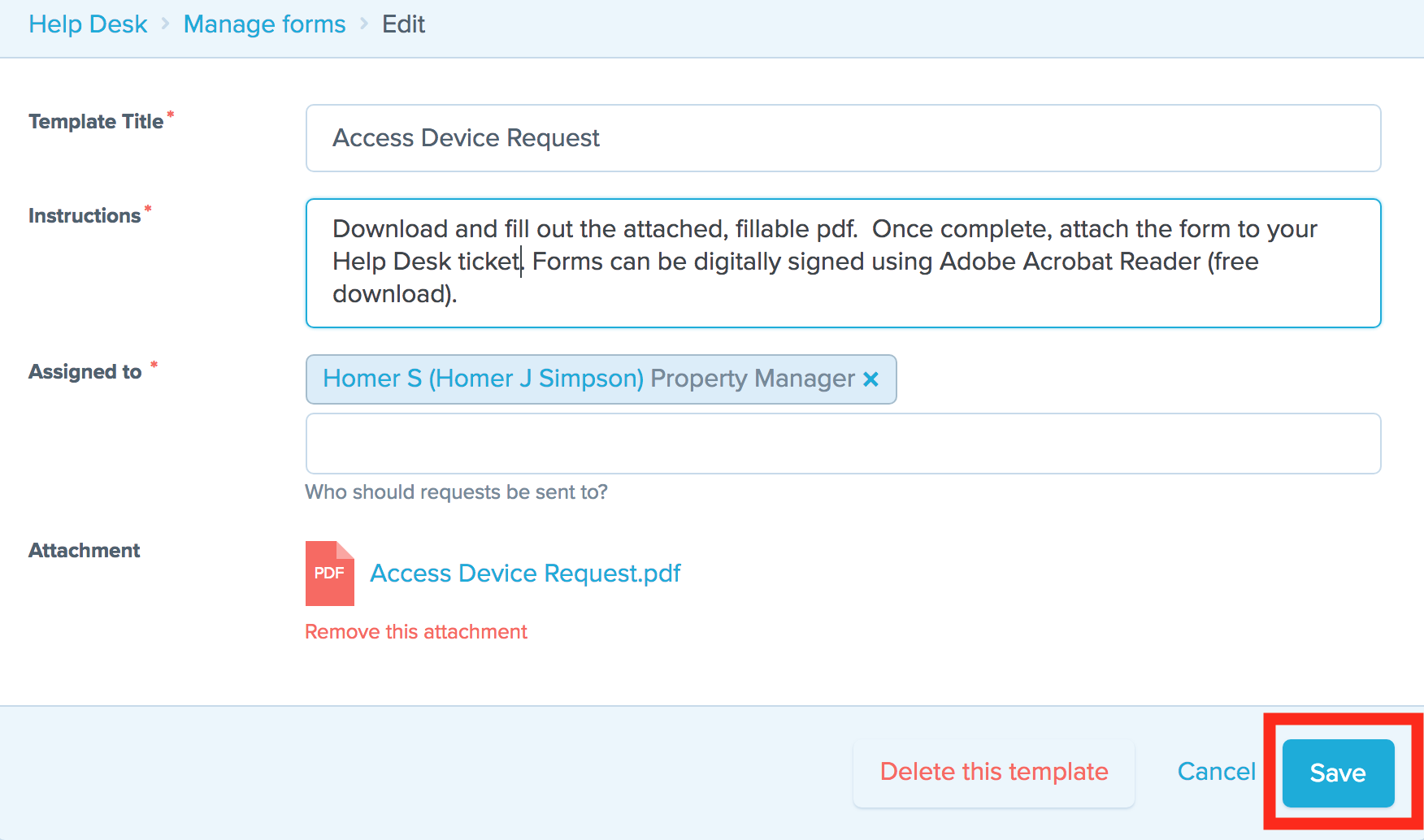
Task: Click Delete this template button
Action: [994, 772]
